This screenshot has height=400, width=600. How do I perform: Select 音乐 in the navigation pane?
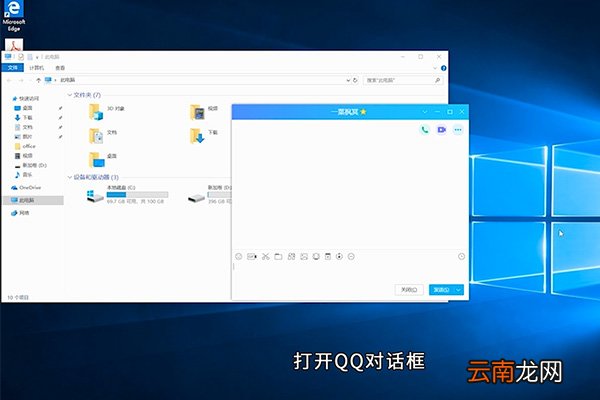click(x=24, y=175)
